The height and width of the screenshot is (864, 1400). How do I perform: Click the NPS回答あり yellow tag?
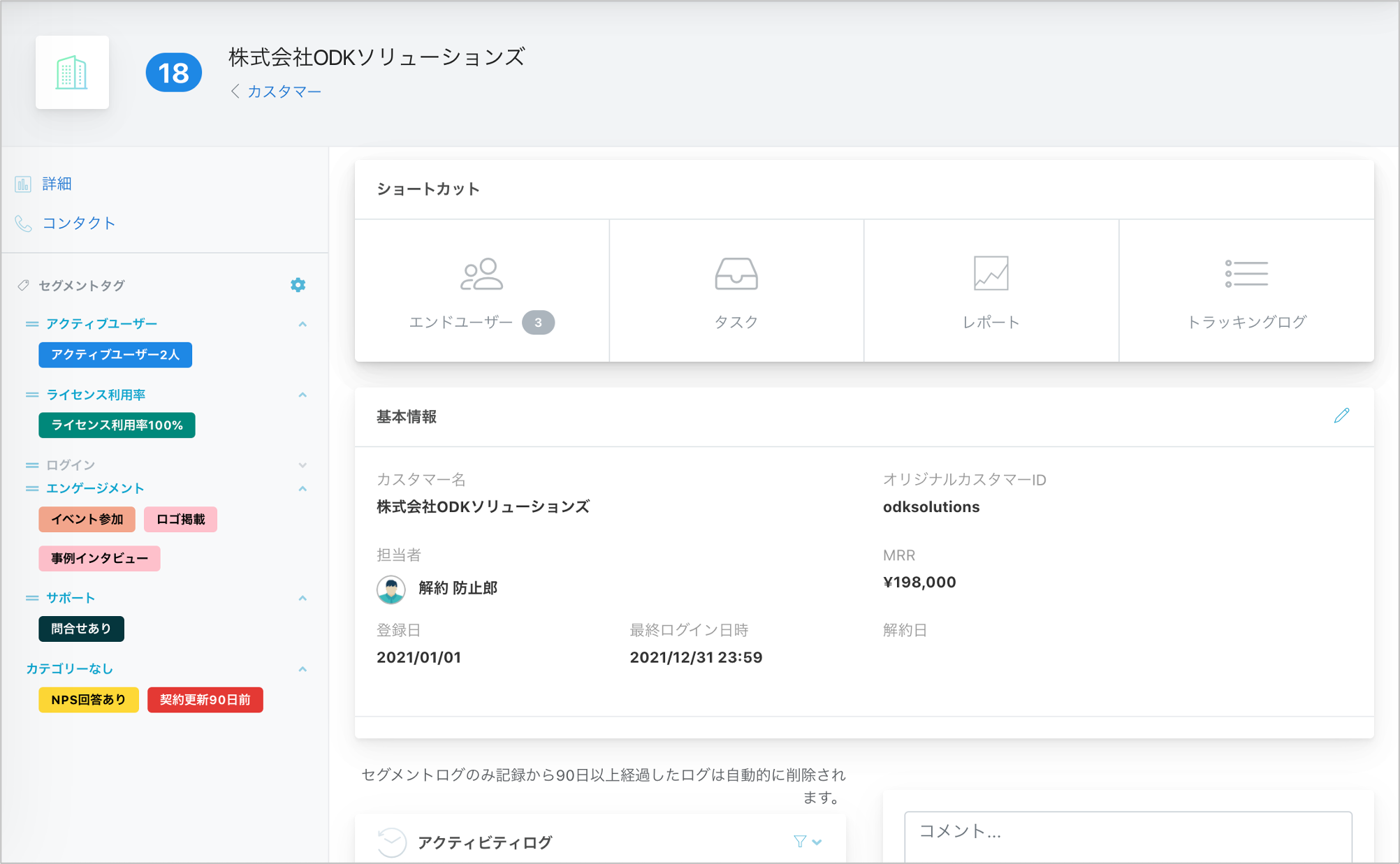(88, 699)
